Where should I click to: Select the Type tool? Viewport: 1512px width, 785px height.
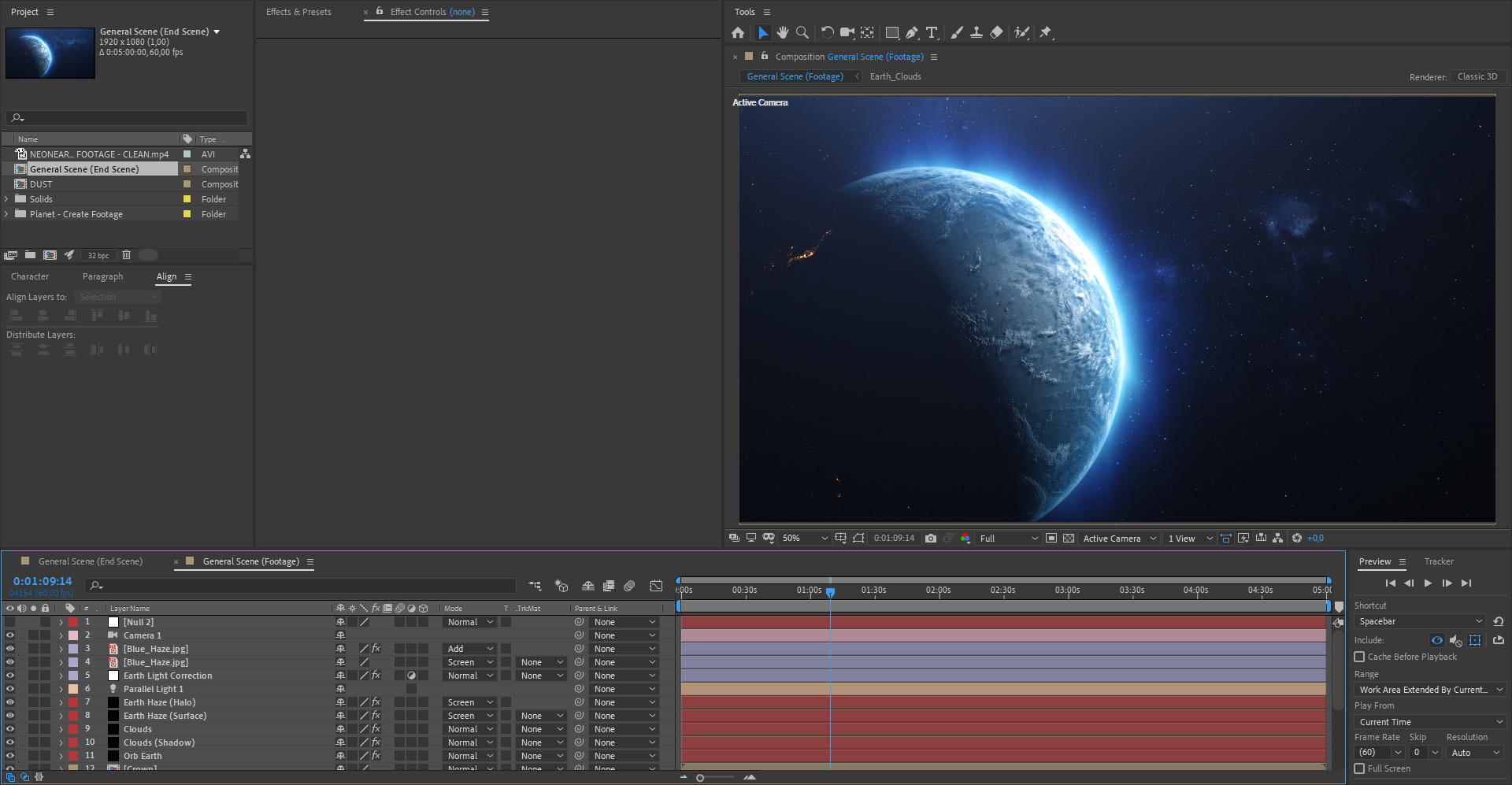(x=932, y=32)
